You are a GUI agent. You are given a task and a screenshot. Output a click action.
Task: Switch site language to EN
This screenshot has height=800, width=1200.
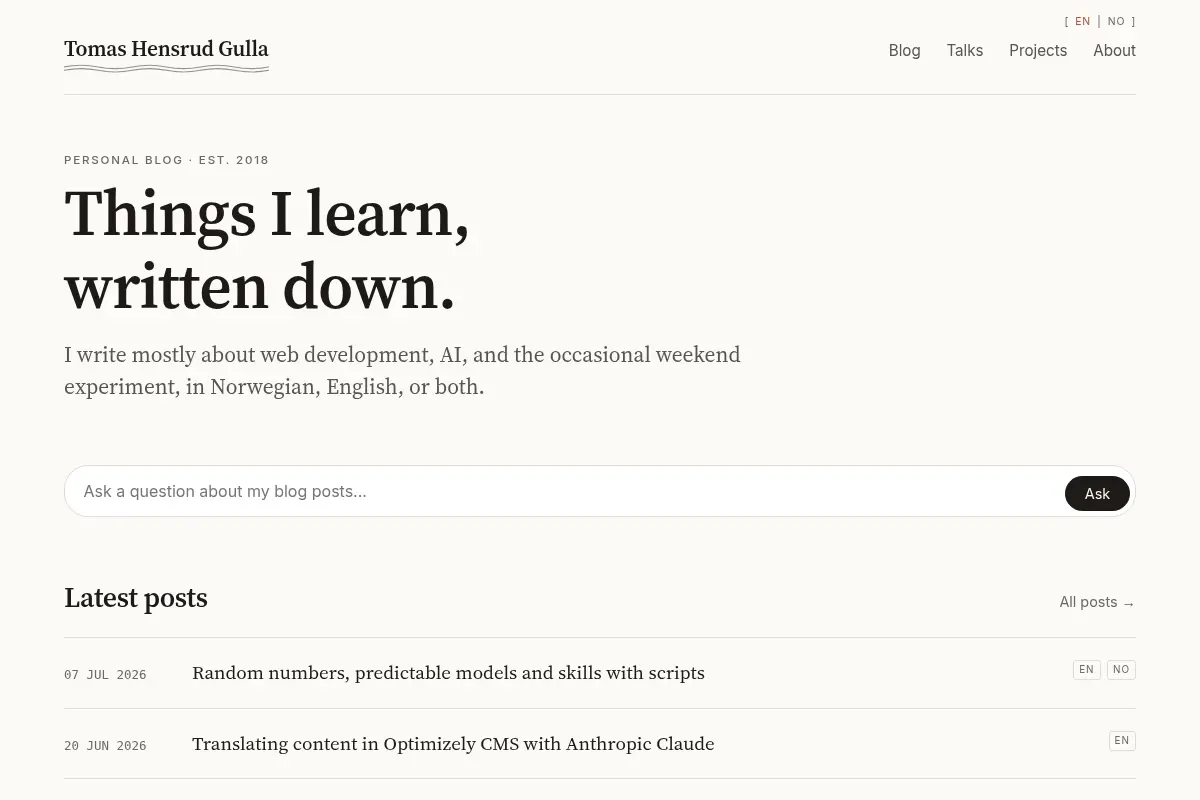point(1082,21)
